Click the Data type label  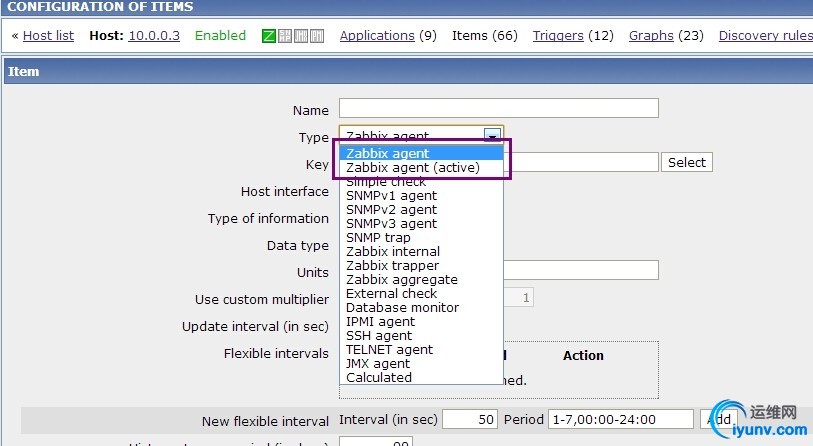[x=298, y=246]
